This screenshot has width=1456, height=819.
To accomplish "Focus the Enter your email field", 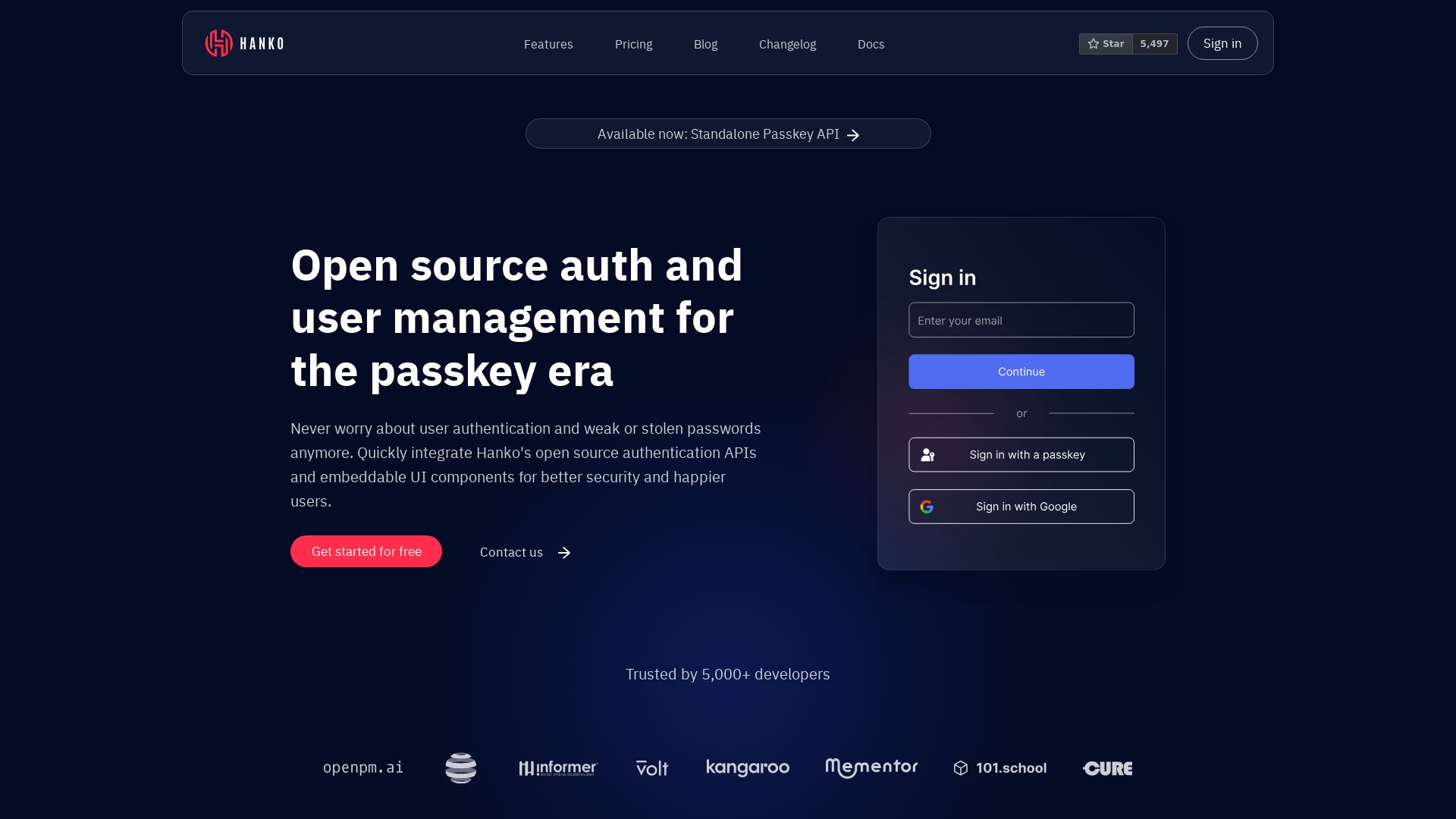I will [1021, 320].
